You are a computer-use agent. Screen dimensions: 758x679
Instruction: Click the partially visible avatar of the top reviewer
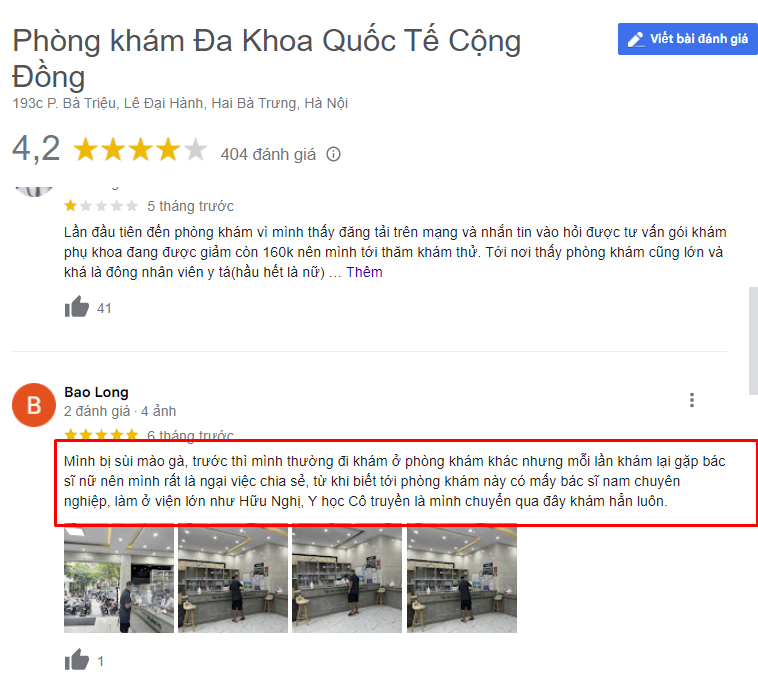[x=34, y=192]
